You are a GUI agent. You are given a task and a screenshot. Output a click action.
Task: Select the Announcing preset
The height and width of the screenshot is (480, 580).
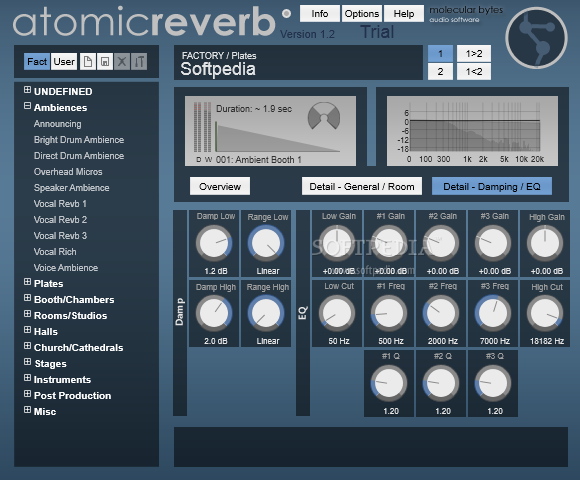(x=58, y=124)
